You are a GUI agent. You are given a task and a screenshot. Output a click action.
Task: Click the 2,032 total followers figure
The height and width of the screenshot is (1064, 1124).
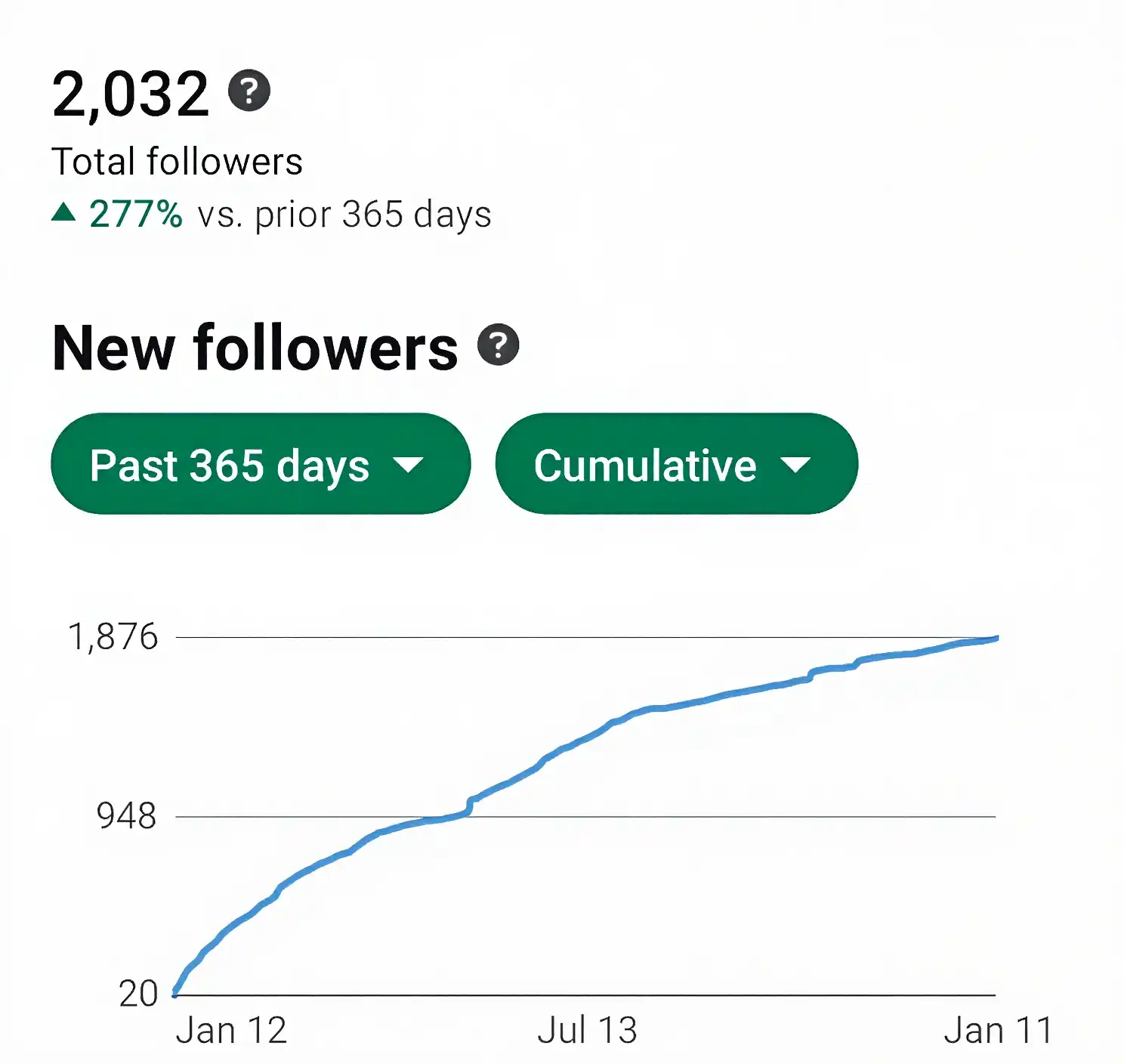132,92
